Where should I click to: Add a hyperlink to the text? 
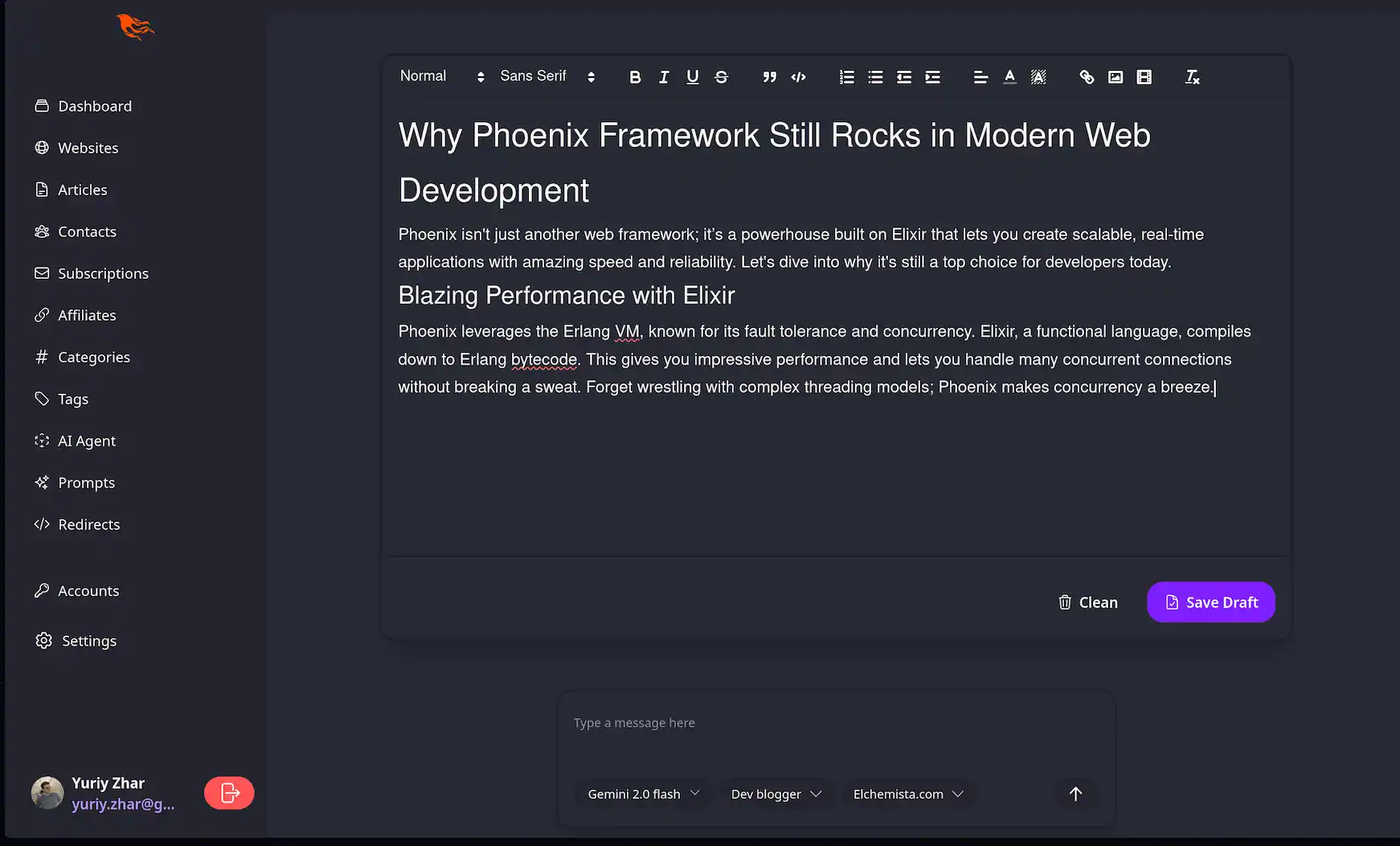1087,76
